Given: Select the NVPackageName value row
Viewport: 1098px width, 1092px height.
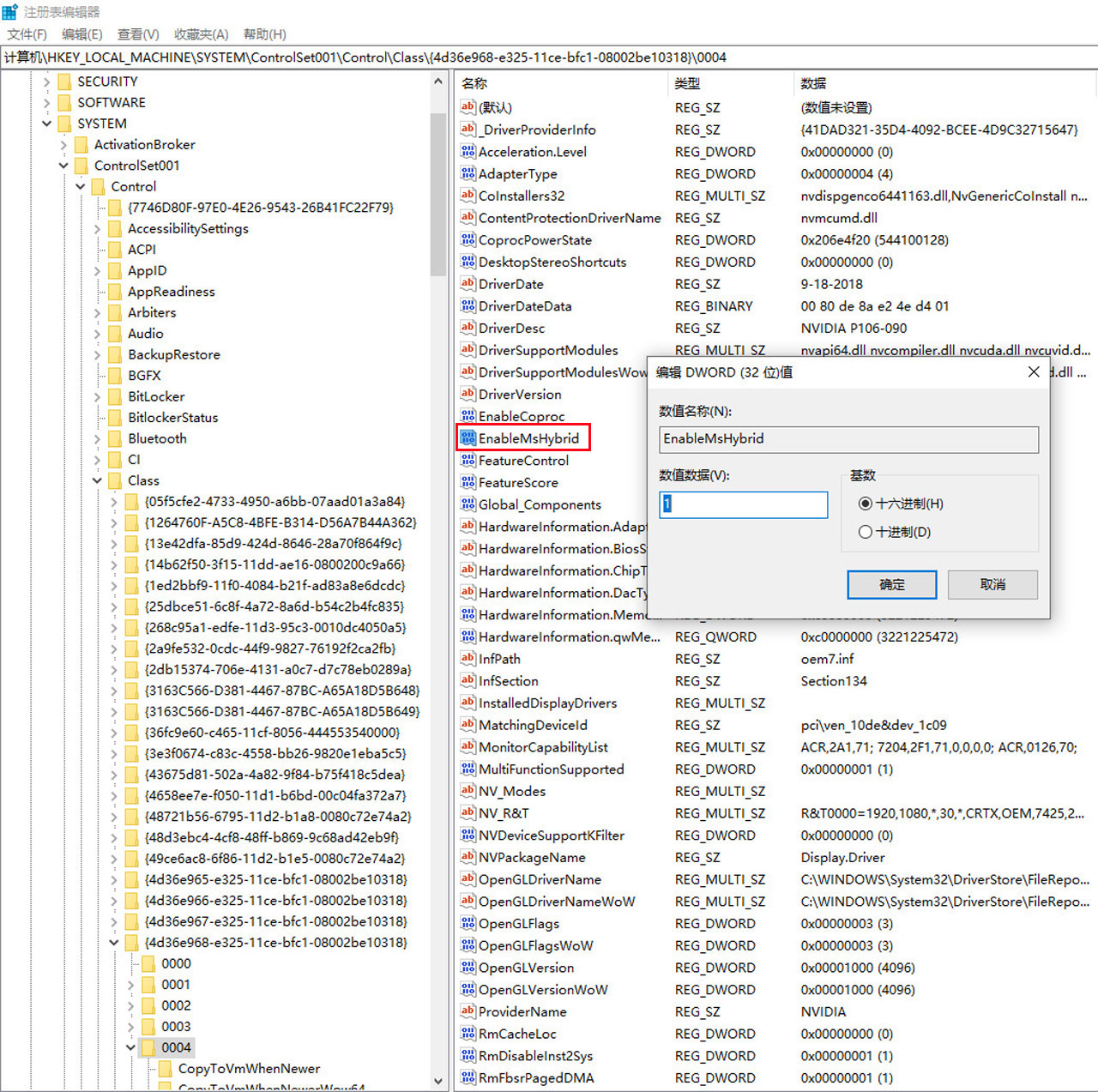Looking at the screenshot, I should pyautogui.click(x=532, y=858).
